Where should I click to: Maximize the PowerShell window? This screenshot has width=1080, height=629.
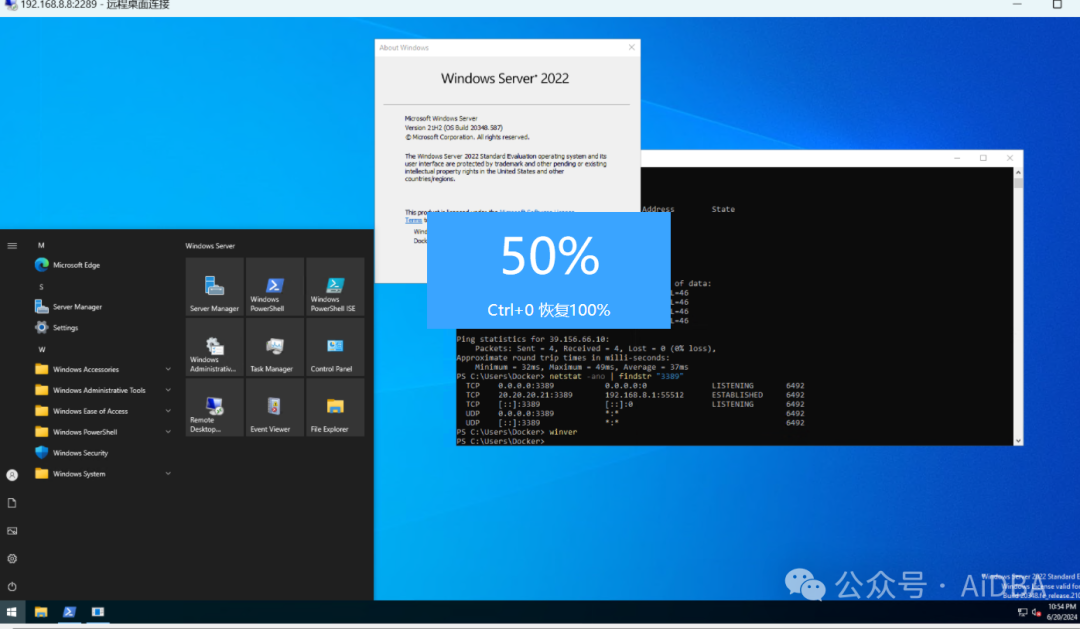[983, 158]
